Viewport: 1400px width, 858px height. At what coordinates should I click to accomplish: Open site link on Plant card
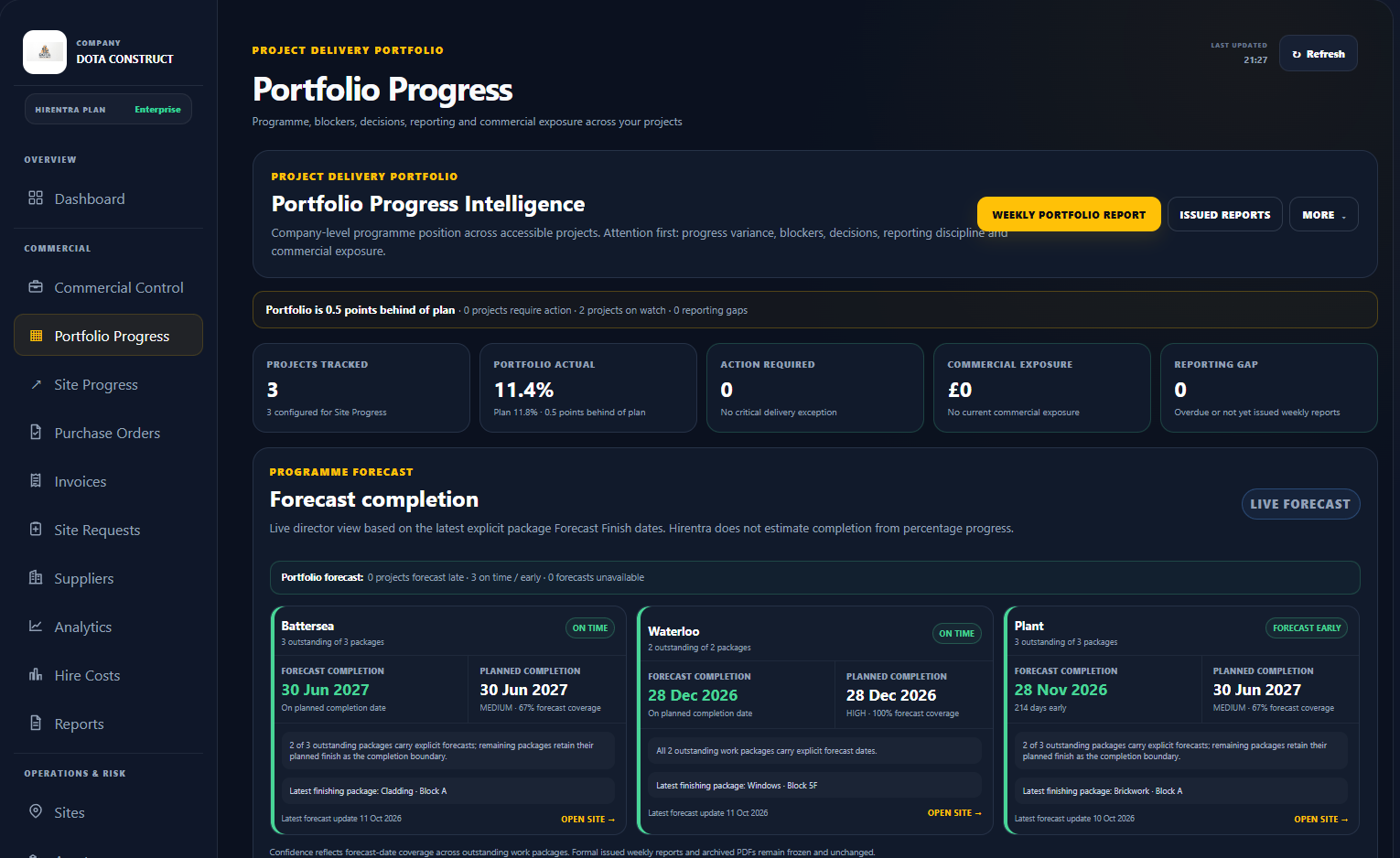(x=1320, y=820)
